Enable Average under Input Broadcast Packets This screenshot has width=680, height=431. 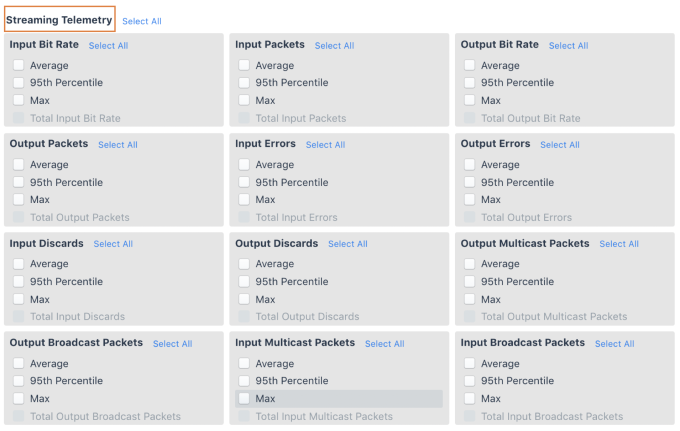(x=470, y=364)
